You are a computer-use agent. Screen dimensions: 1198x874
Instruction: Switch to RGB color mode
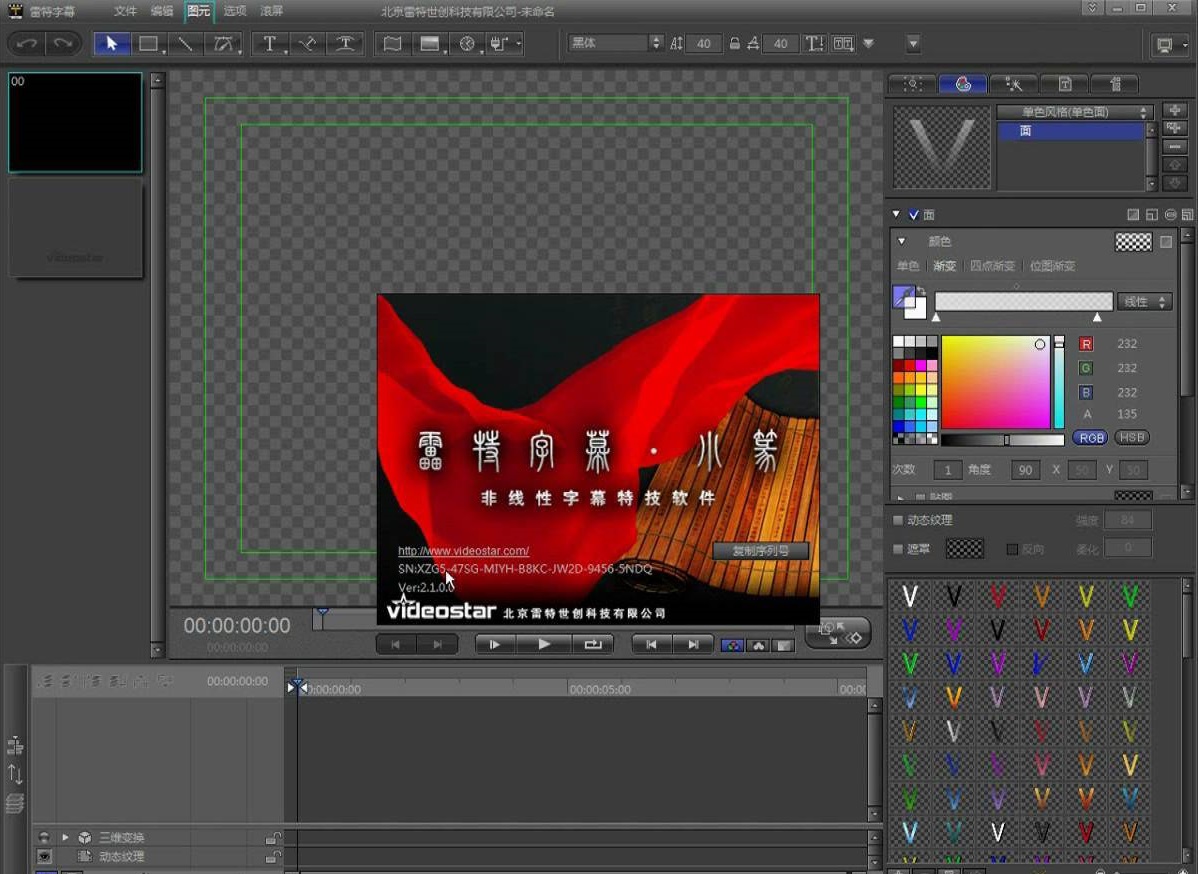click(1090, 438)
